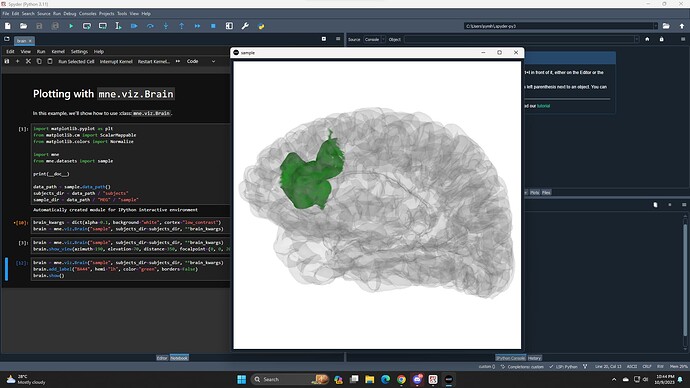Image resolution: width=690 pixels, height=388 pixels.
Task: Run current cell and advance
Action: 103,26
